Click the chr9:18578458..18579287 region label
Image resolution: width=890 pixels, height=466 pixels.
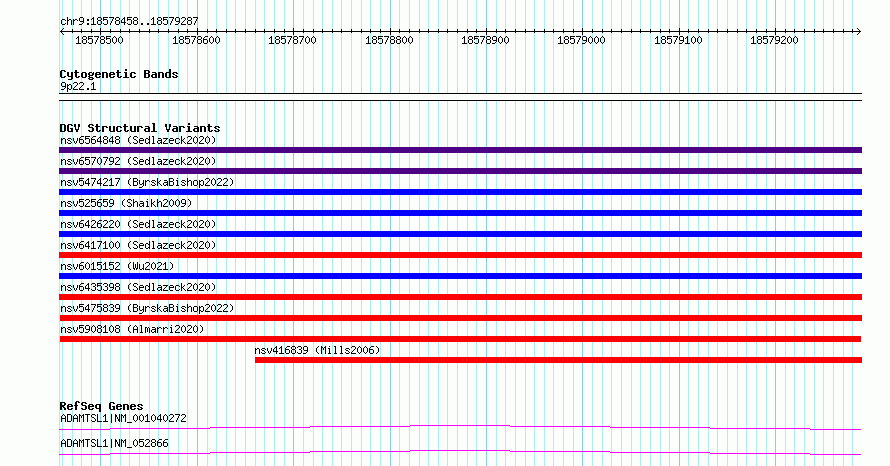[x=129, y=21]
